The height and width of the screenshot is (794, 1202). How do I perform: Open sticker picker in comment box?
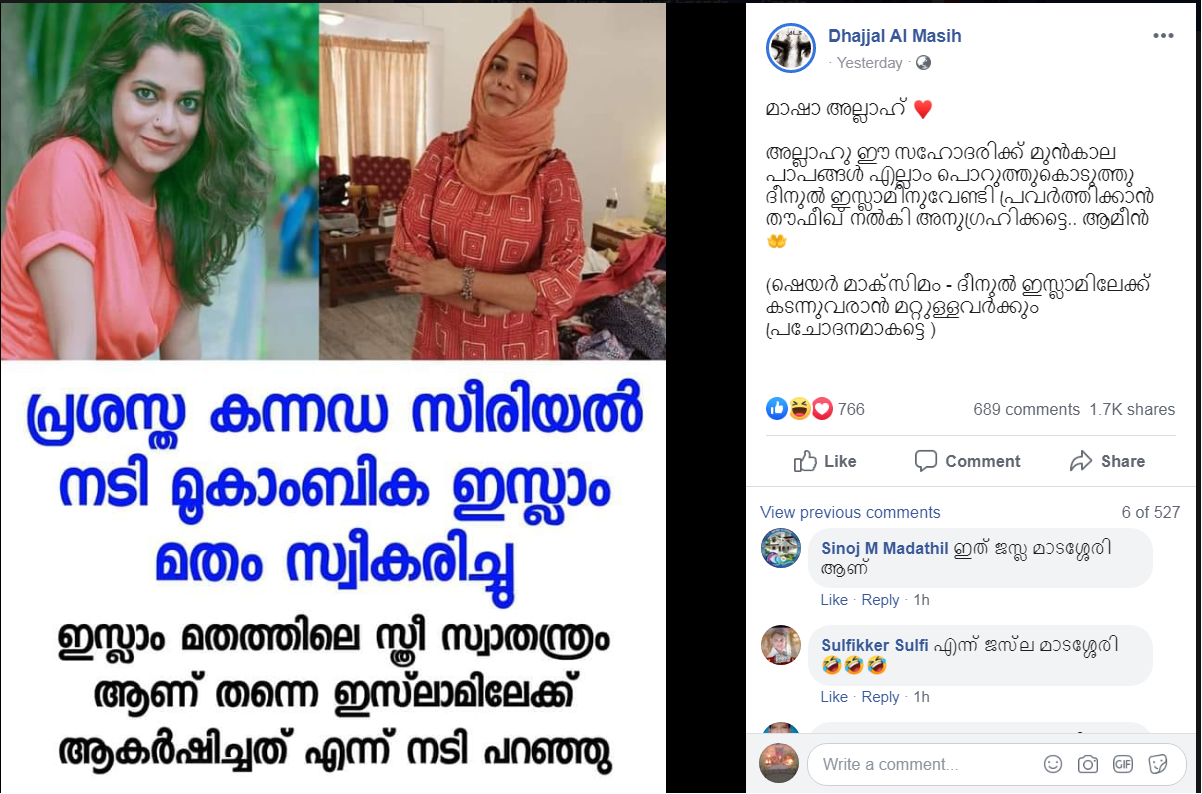click(1157, 764)
